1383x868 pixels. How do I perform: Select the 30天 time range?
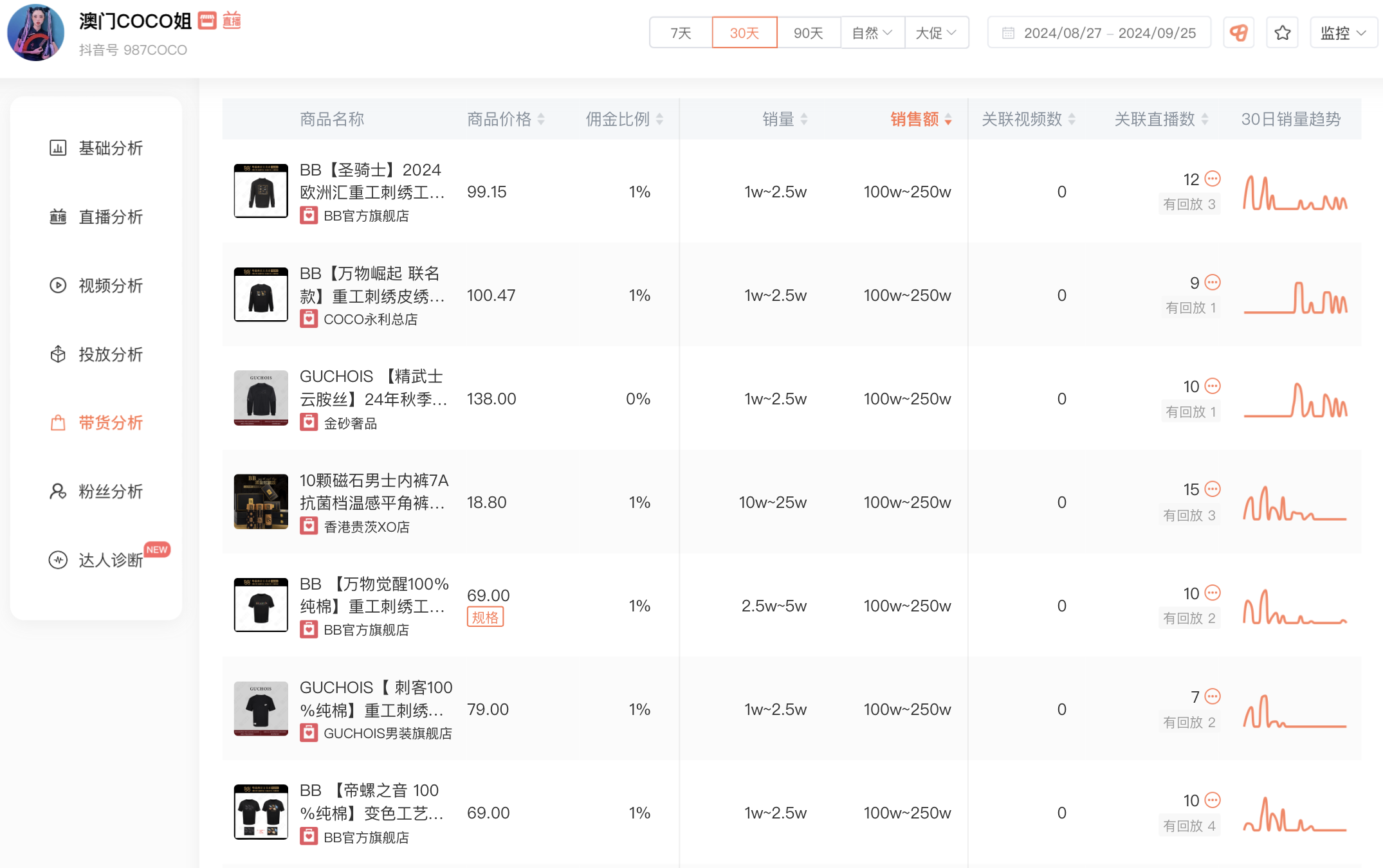(x=744, y=33)
